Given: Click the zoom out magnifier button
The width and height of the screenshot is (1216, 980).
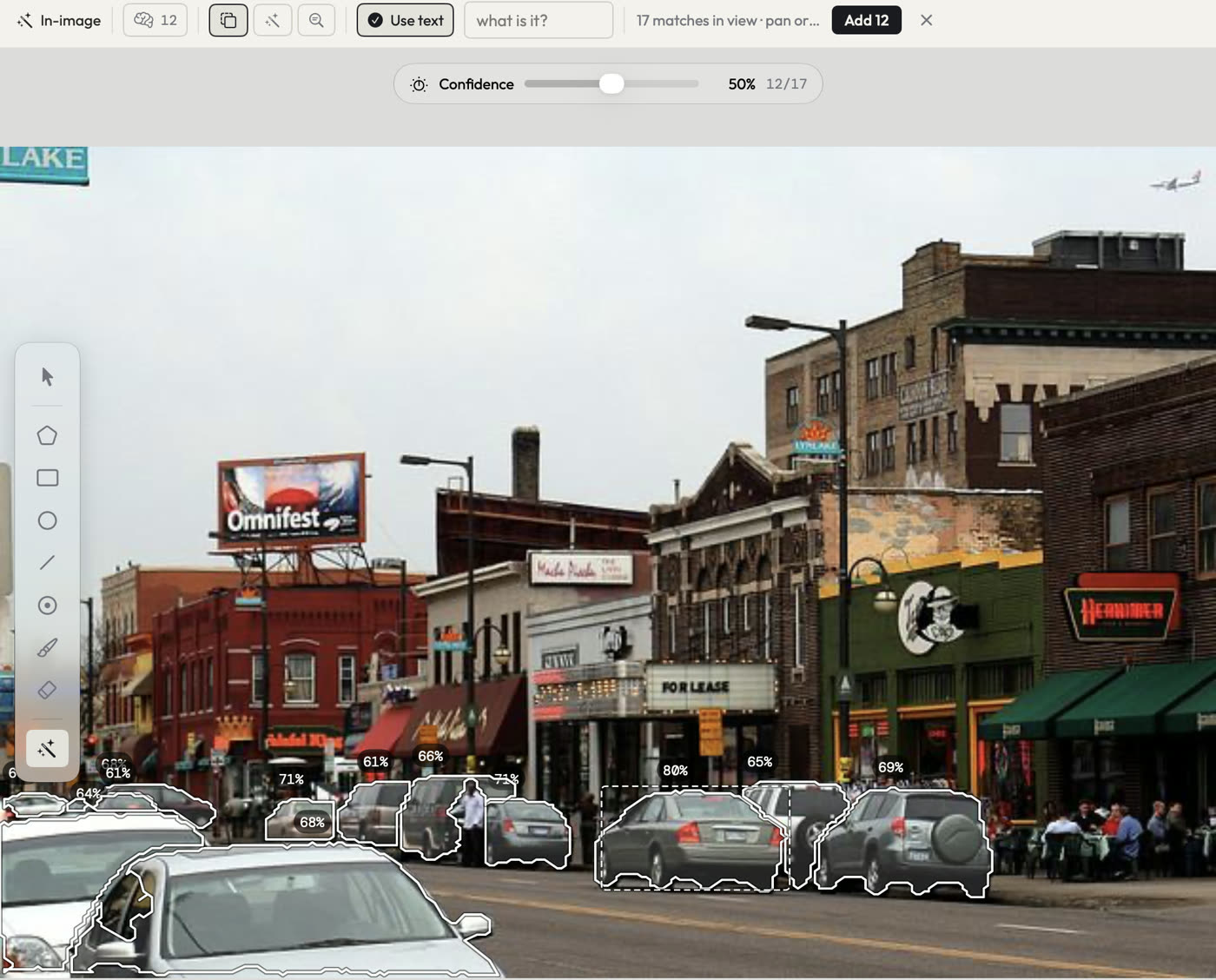Looking at the screenshot, I should pos(316,20).
